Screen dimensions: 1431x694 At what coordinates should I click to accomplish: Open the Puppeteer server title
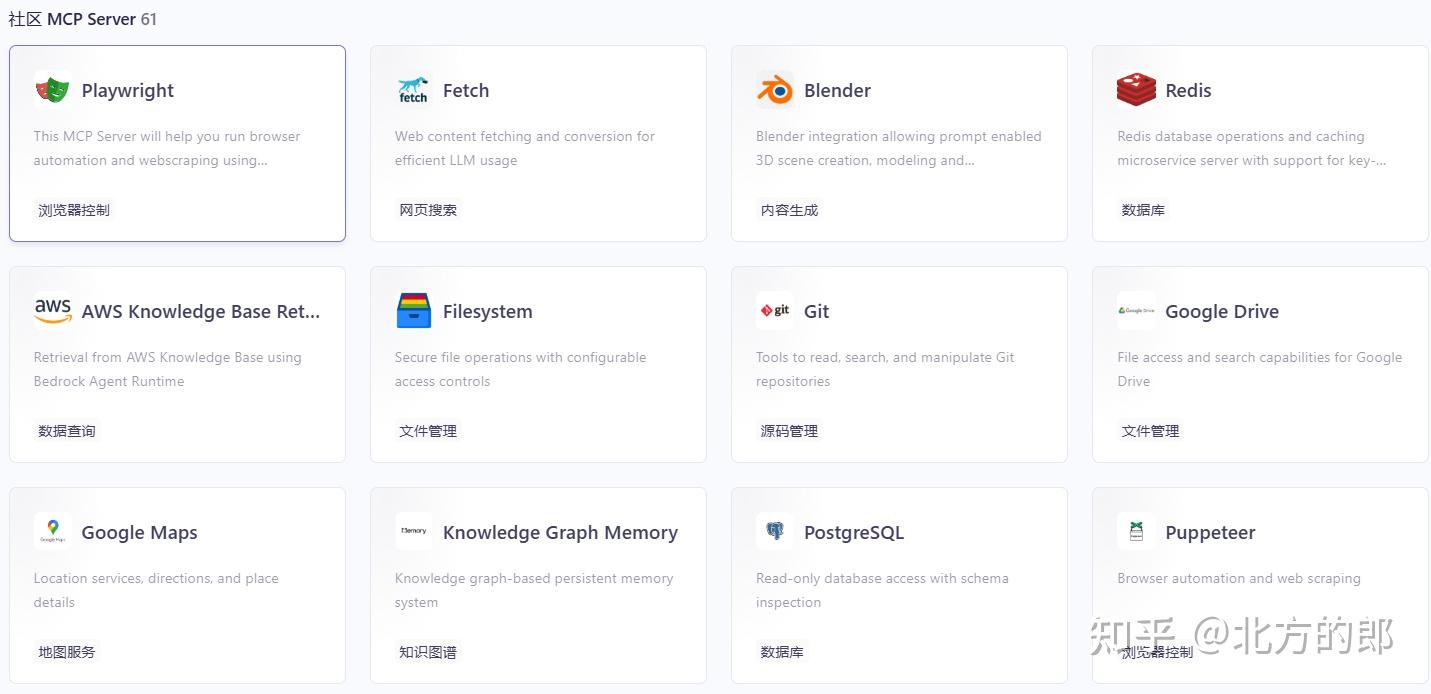[x=1210, y=533]
